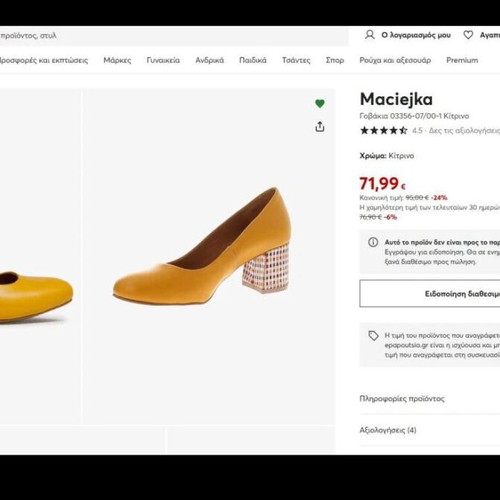The width and height of the screenshot is (500, 500).
Task: Click the -24% discount label
Action: pyautogui.click(x=439, y=198)
